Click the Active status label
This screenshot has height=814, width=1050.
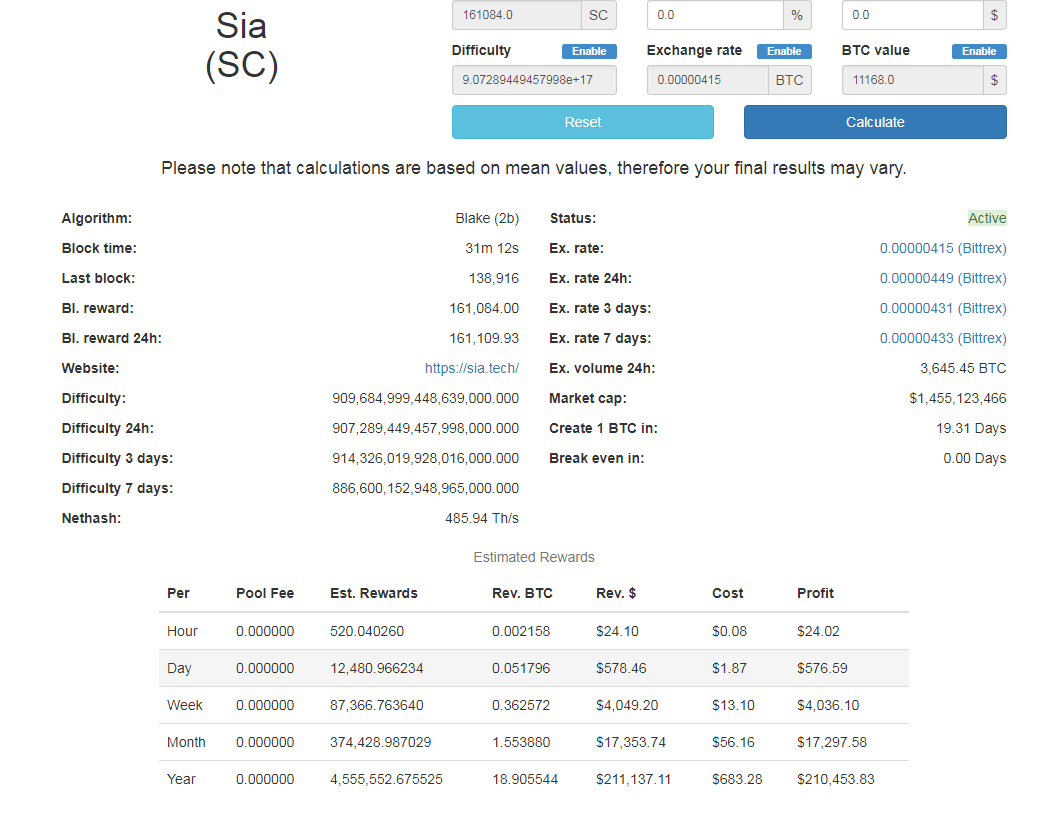[x=987, y=218]
